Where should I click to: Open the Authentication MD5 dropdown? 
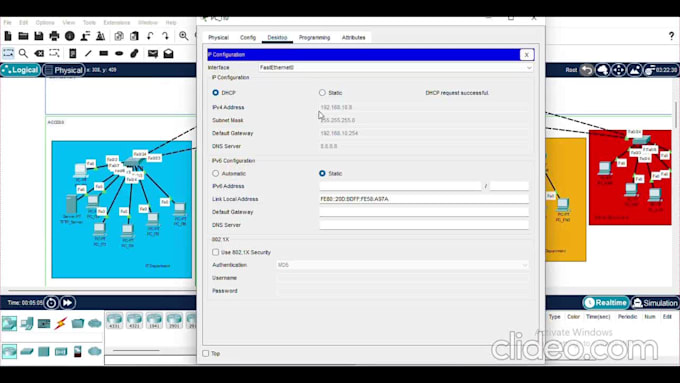click(402, 265)
